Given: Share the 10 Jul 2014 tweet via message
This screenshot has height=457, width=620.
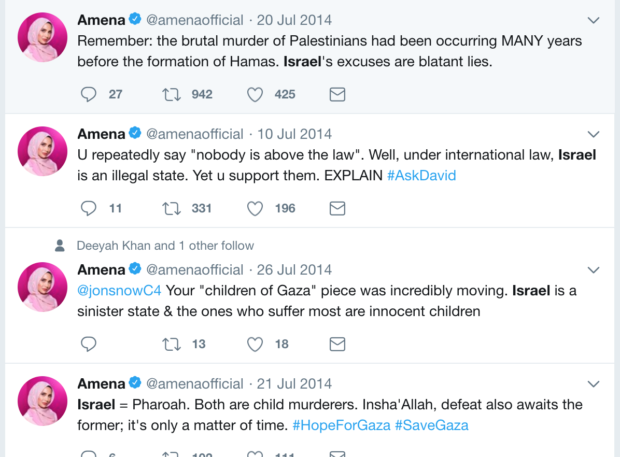Looking at the screenshot, I should tap(337, 208).
